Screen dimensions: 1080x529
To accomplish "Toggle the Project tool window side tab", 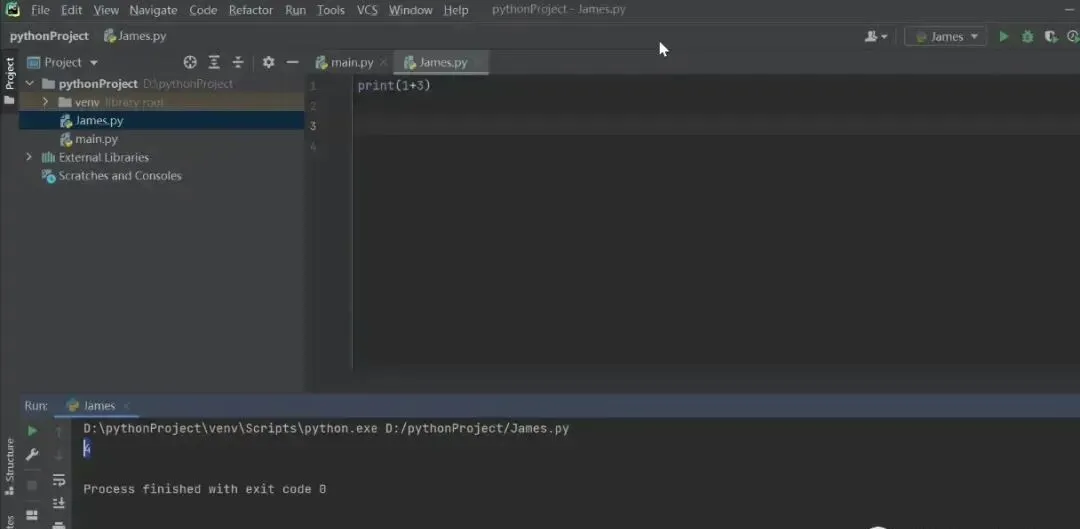I will pyautogui.click(x=10, y=81).
